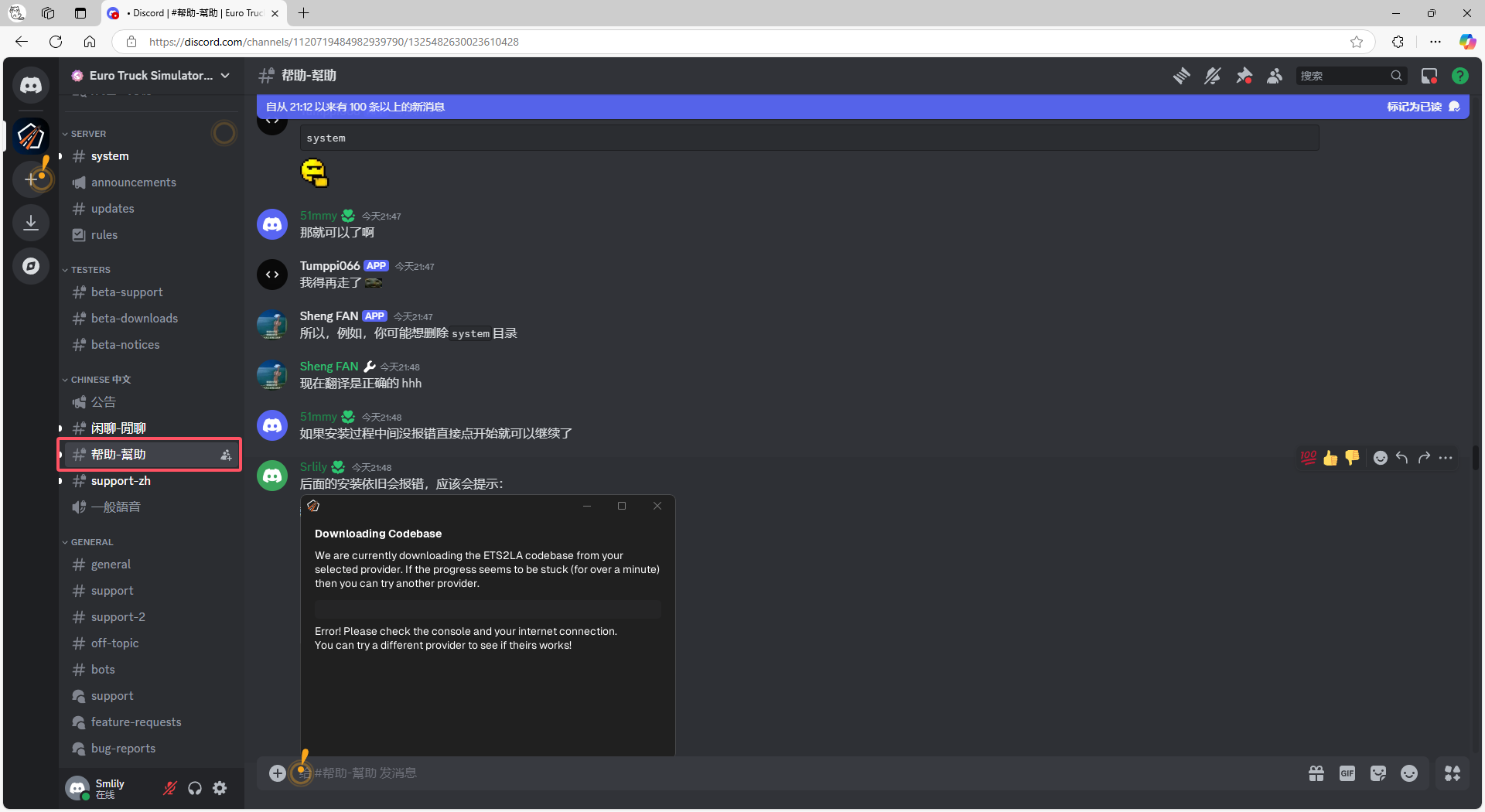Open the Threads icon in channel header
Screen dimensions: 1485x812
[x=1181, y=76]
